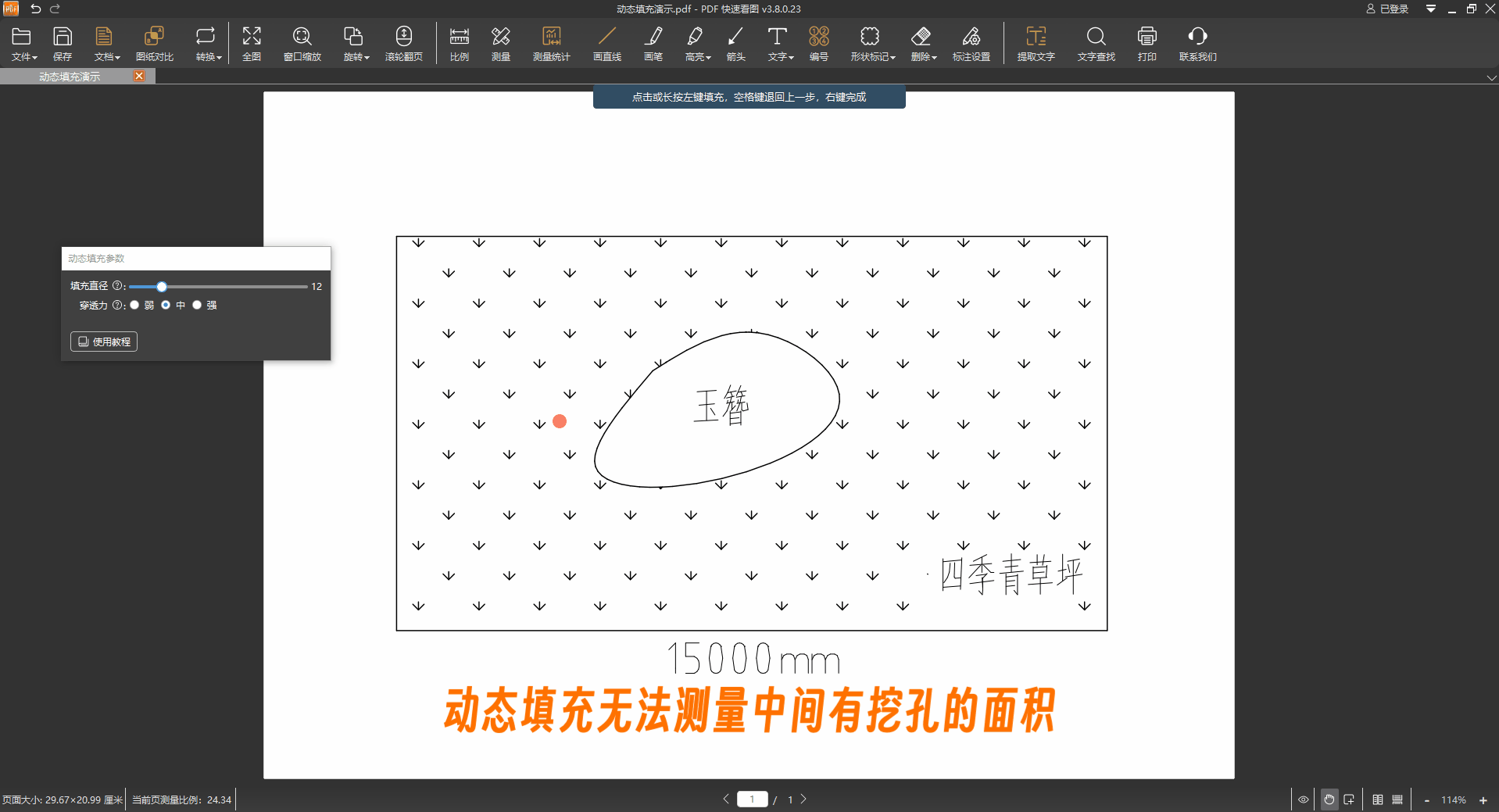This screenshot has width=1499, height=812.
Task: Select the pen (画笔) tool
Action: 653,44
